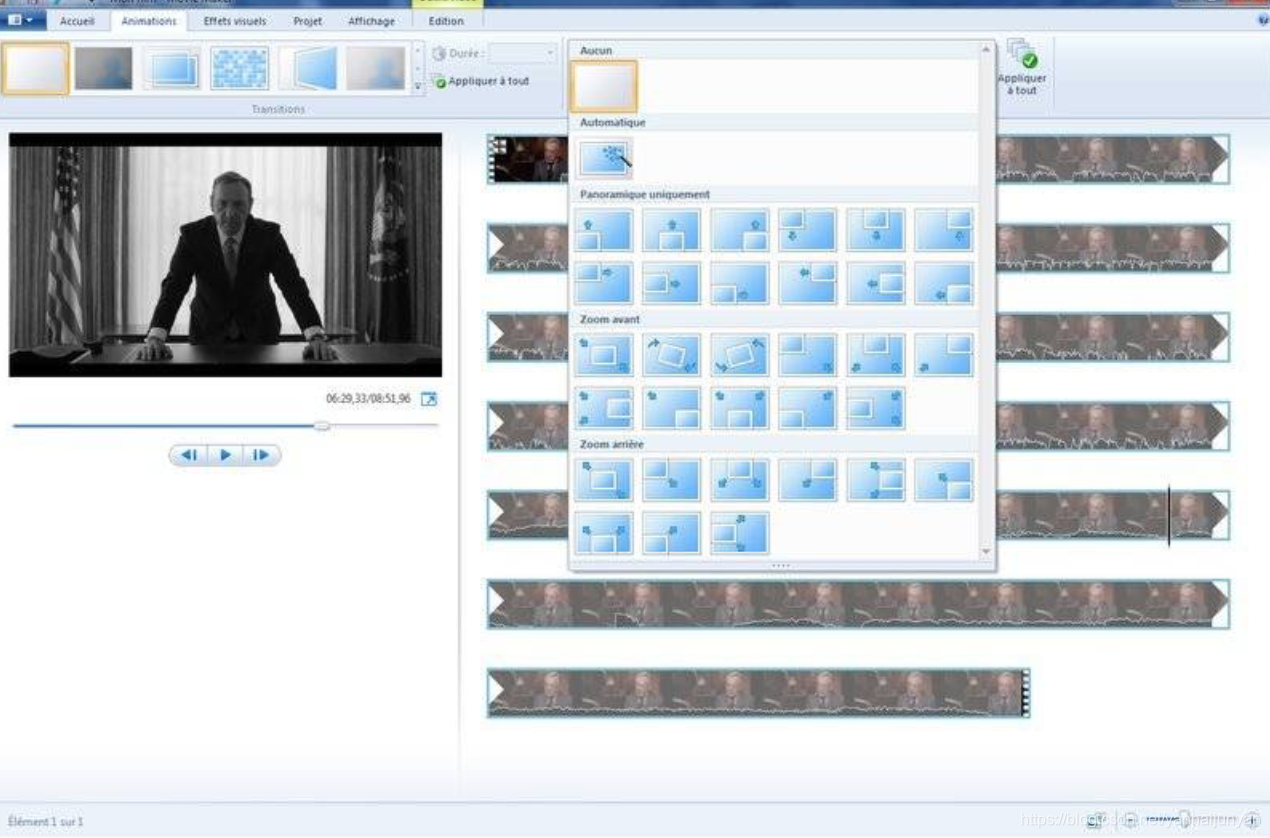This screenshot has width=1270, height=838.
Task: Select the Aucun (no pan/zoom) thumbnail
Action: (x=604, y=87)
